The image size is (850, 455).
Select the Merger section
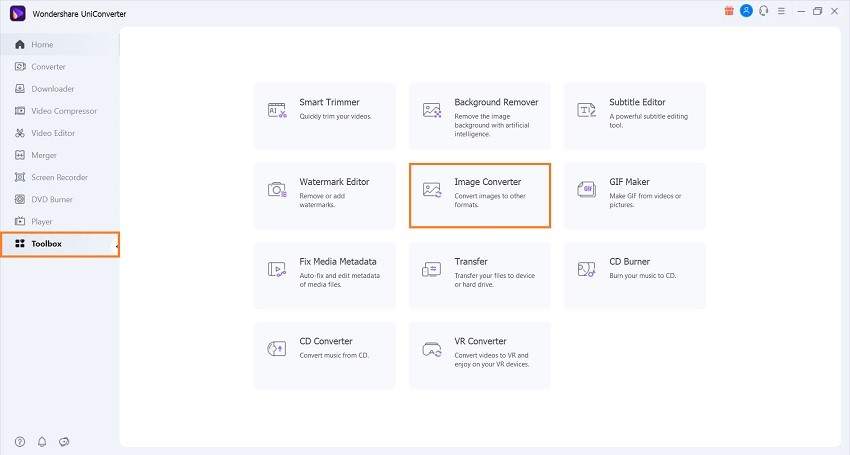pyautogui.click(x=44, y=155)
